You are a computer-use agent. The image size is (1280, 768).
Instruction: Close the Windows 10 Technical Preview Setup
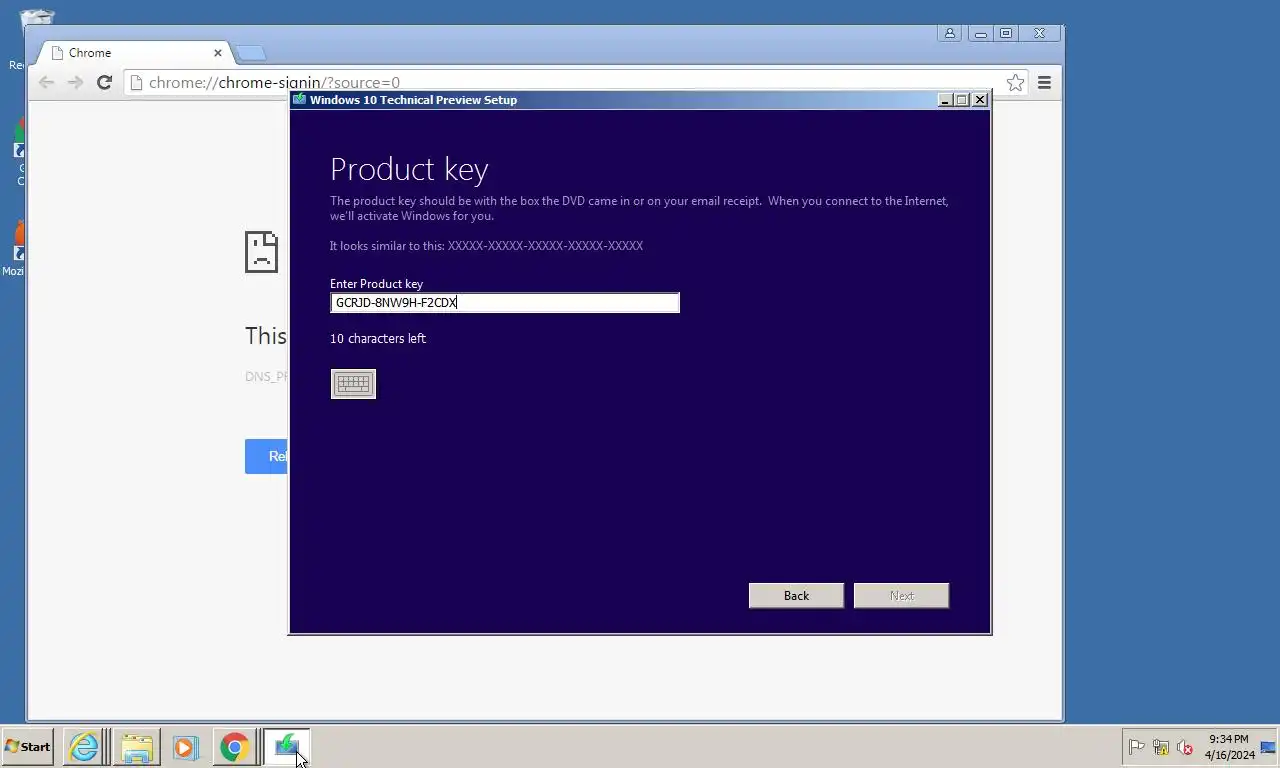point(980,99)
